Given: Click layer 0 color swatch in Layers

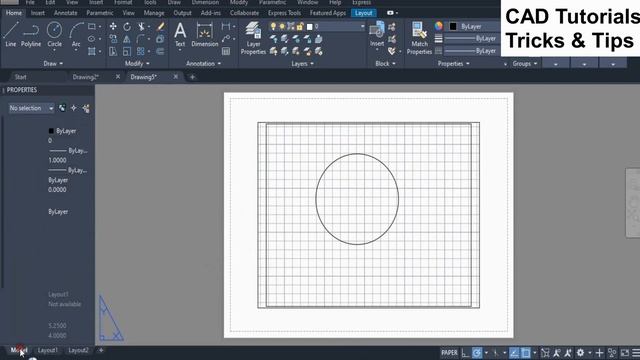Looking at the screenshot, I should click(309, 27).
